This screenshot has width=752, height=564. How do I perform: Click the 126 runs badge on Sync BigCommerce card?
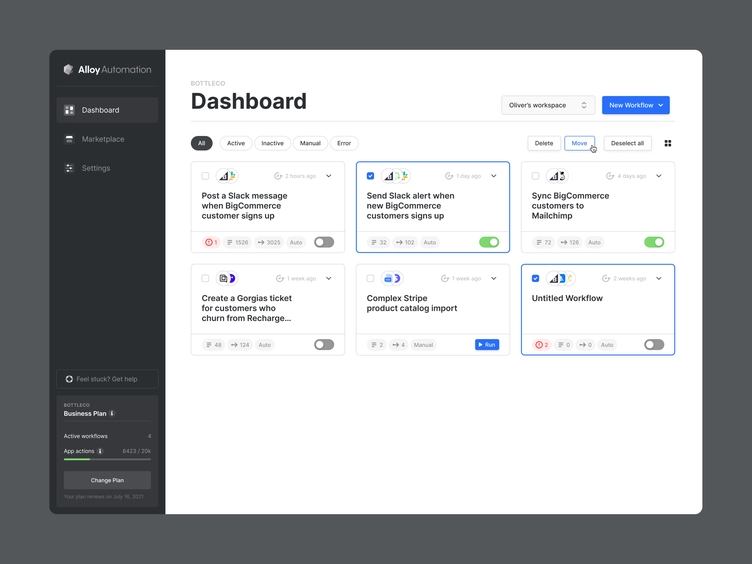pyautogui.click(x=570, y=242)
